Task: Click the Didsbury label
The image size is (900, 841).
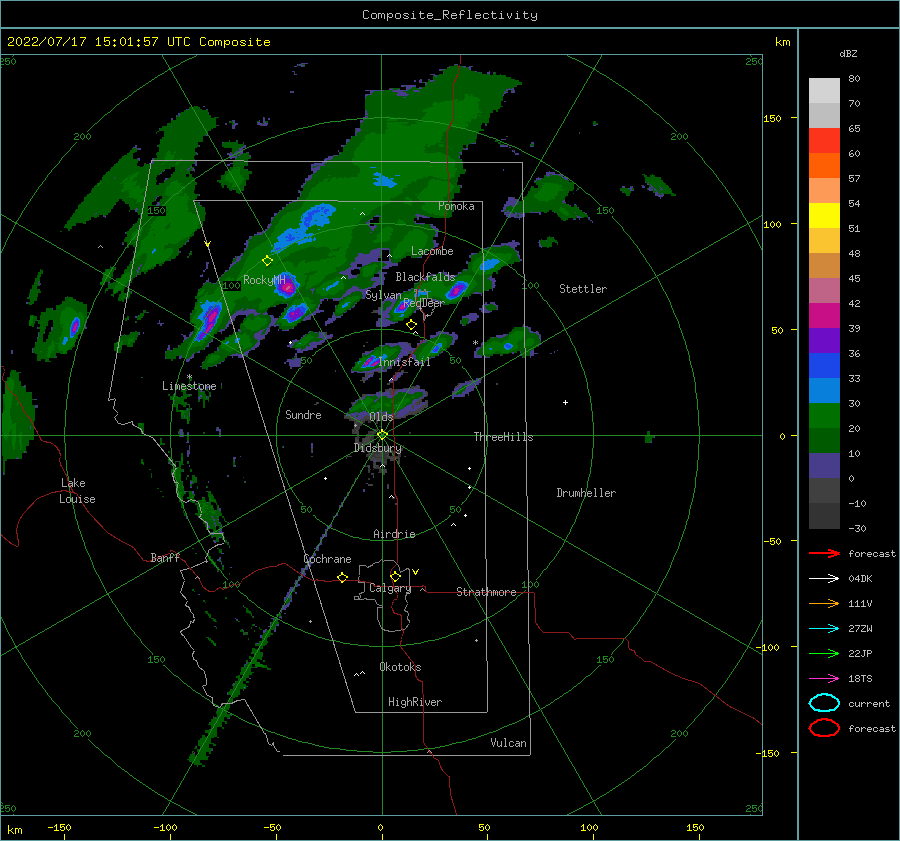Action: [378, 448]
